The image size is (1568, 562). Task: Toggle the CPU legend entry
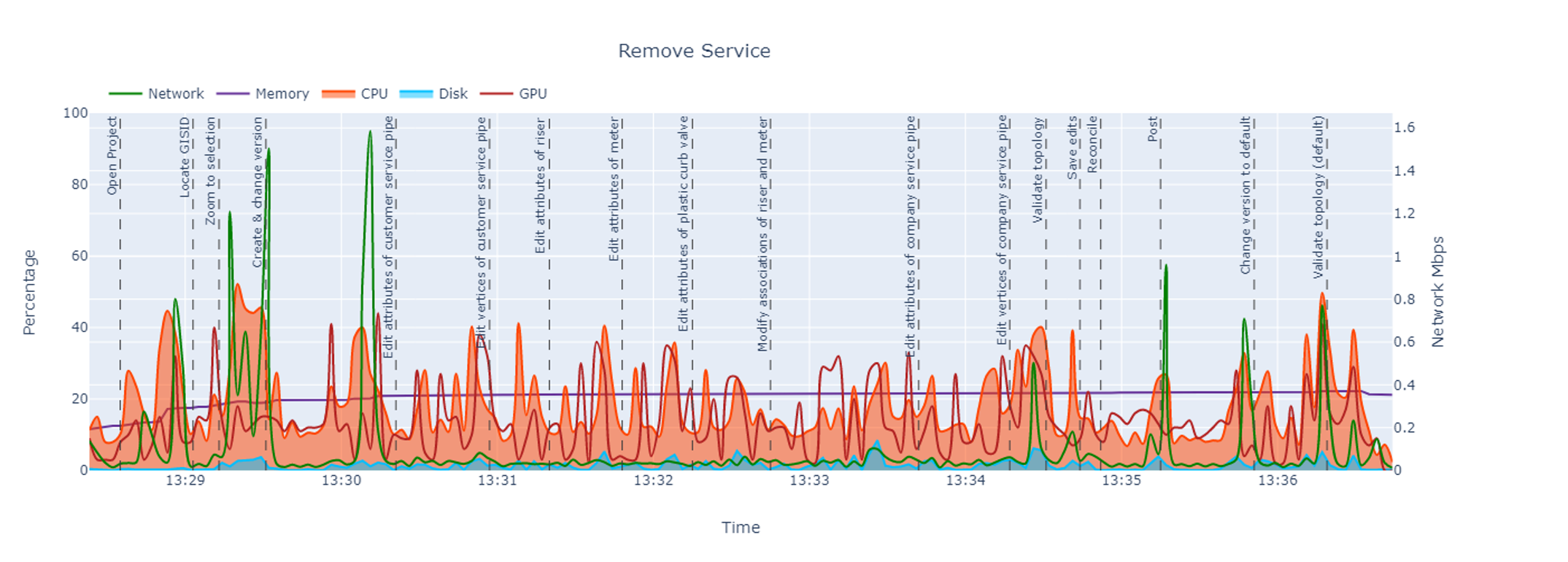[x=355, y=93]
